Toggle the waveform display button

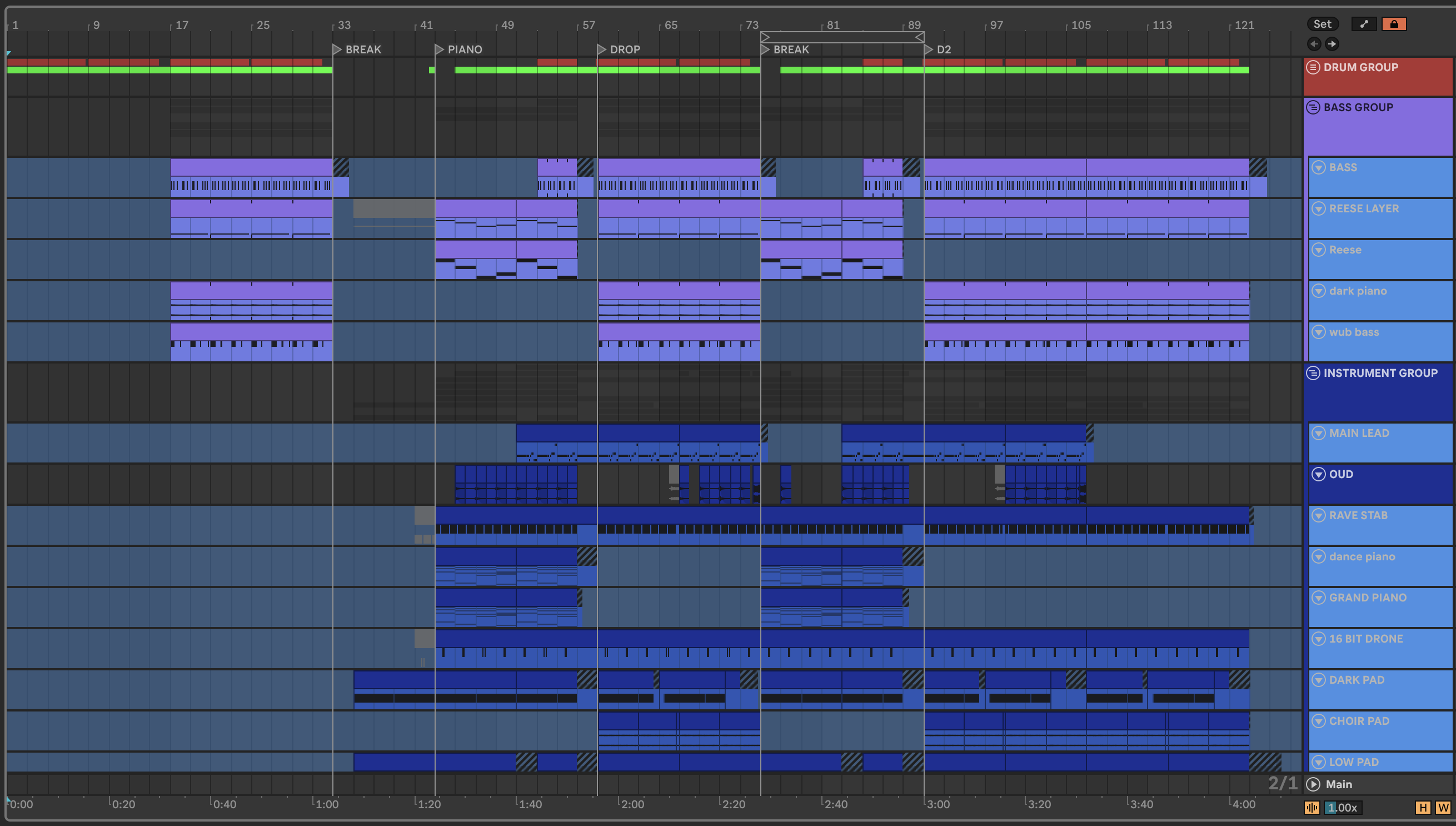point(1312,807)
